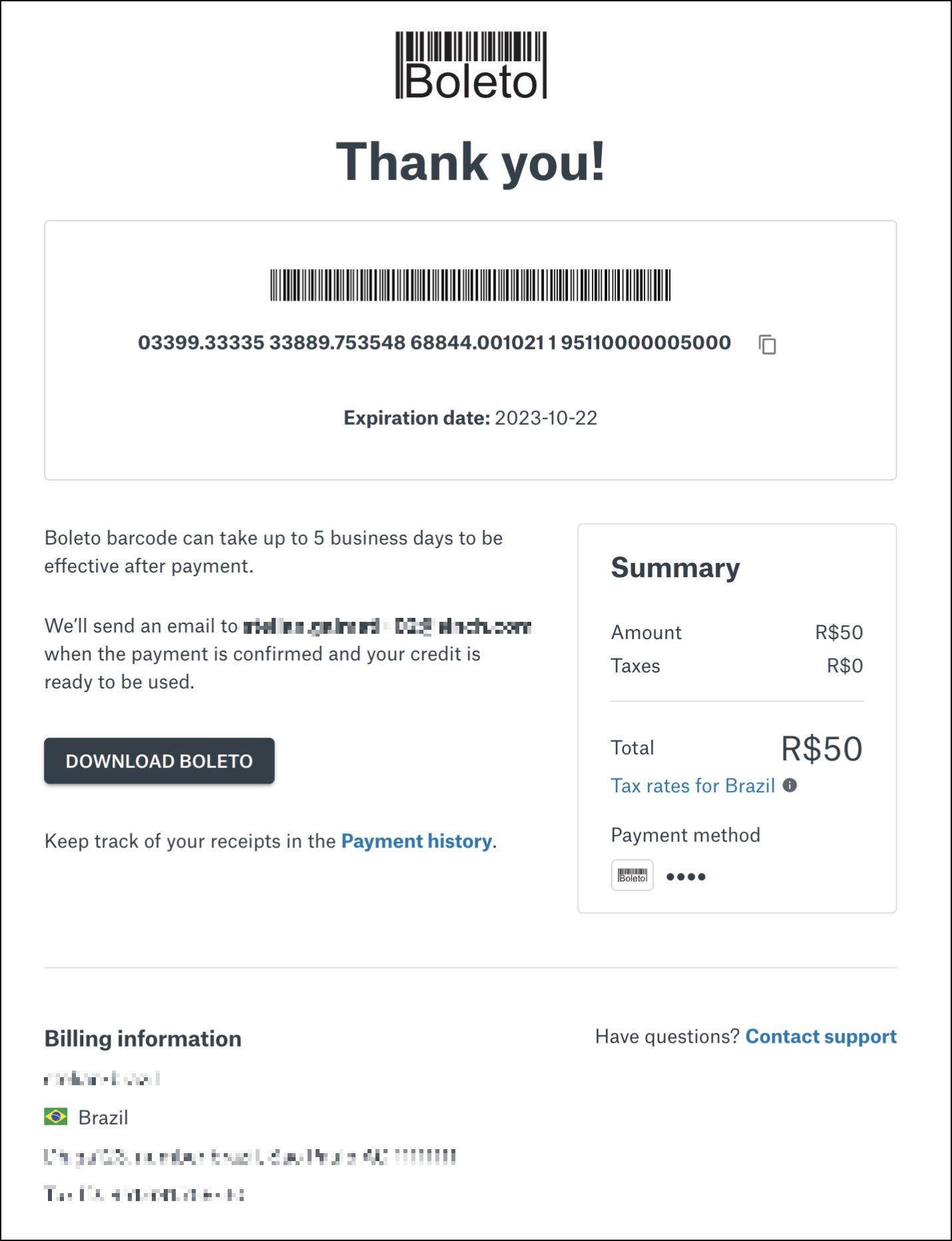Click the Summary heading

tap(675, 569)
